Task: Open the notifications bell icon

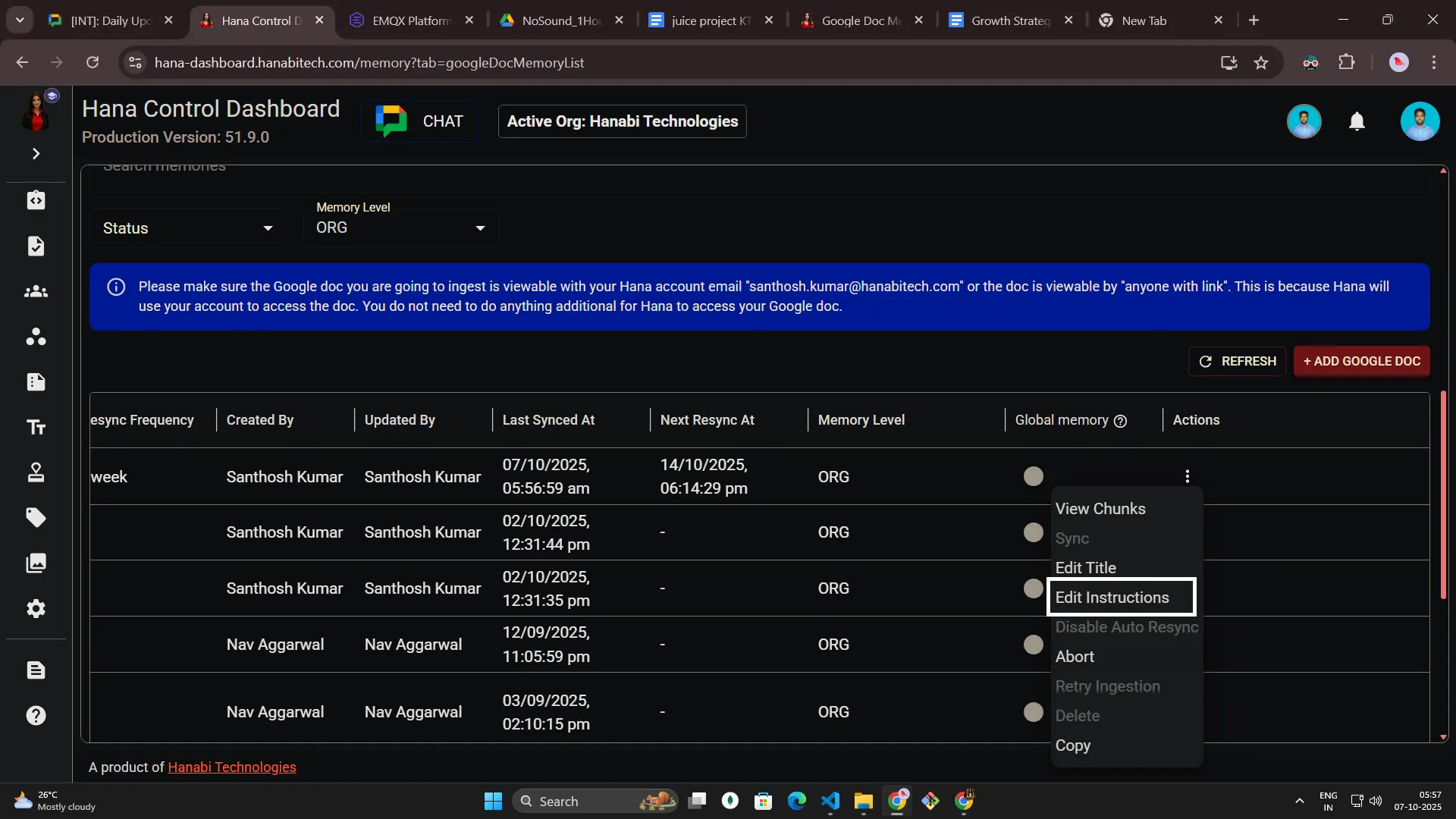Action: [1357, 121]
